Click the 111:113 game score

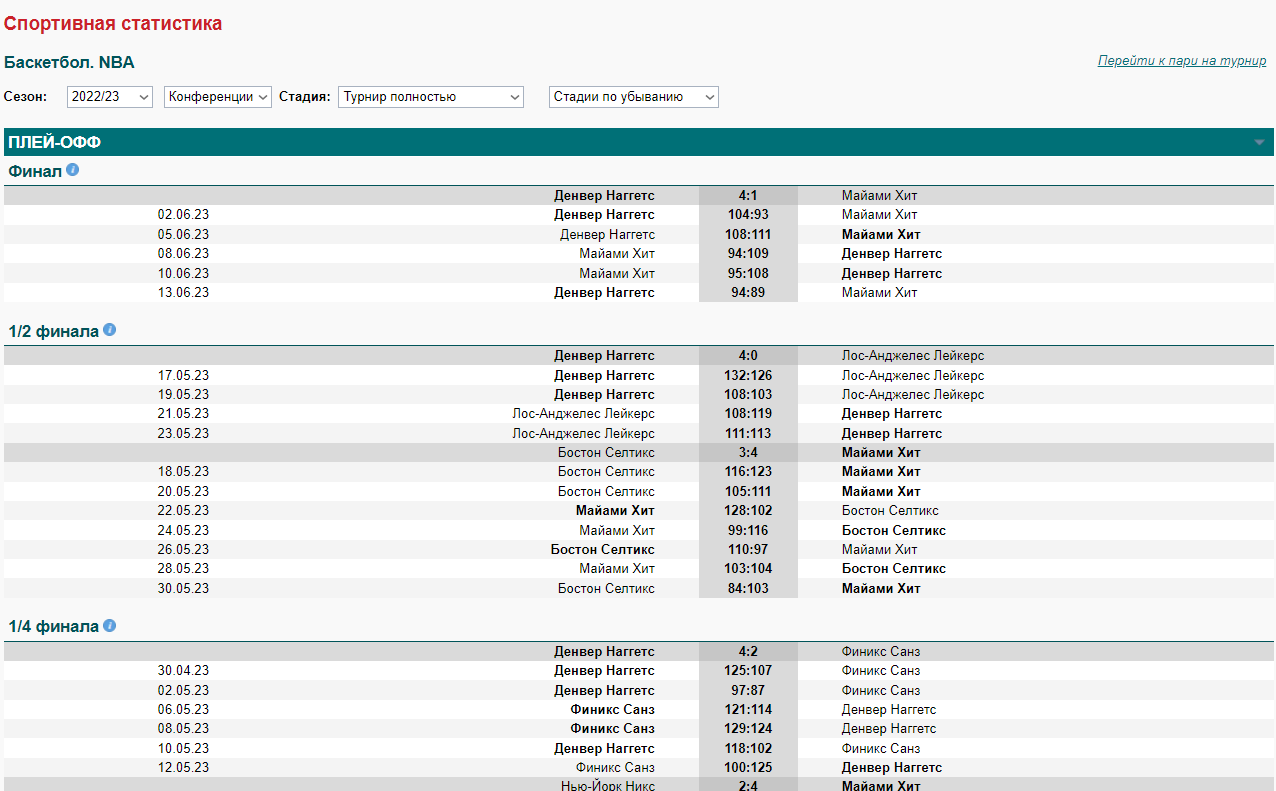pos(748,434)
